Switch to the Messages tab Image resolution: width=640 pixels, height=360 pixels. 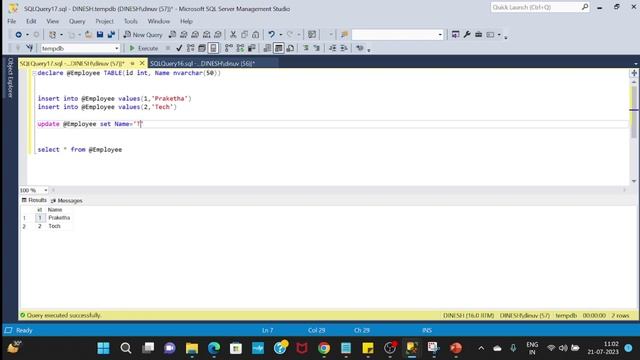point(67,201)
